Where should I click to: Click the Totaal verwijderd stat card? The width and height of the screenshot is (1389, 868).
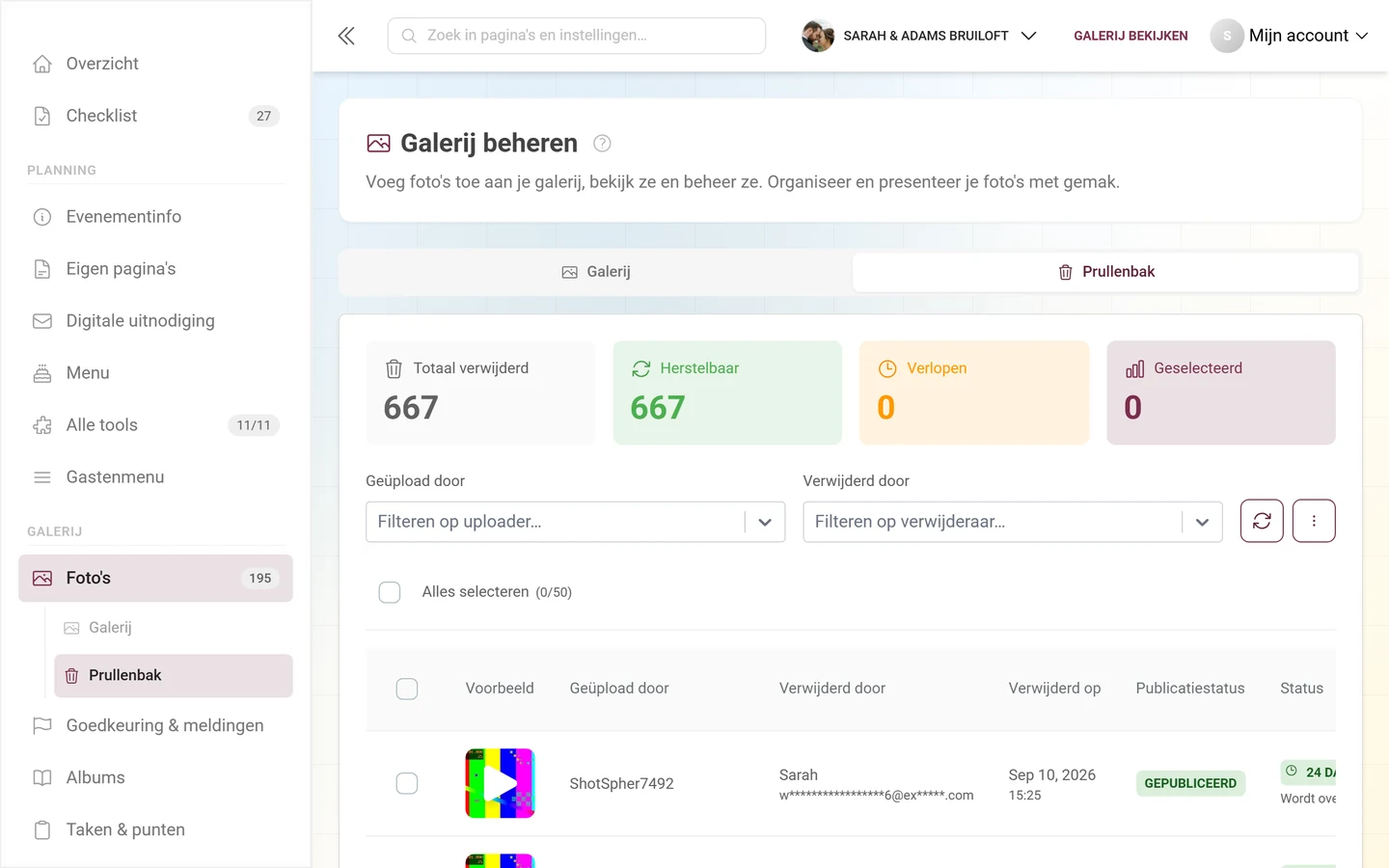(480, 393)
